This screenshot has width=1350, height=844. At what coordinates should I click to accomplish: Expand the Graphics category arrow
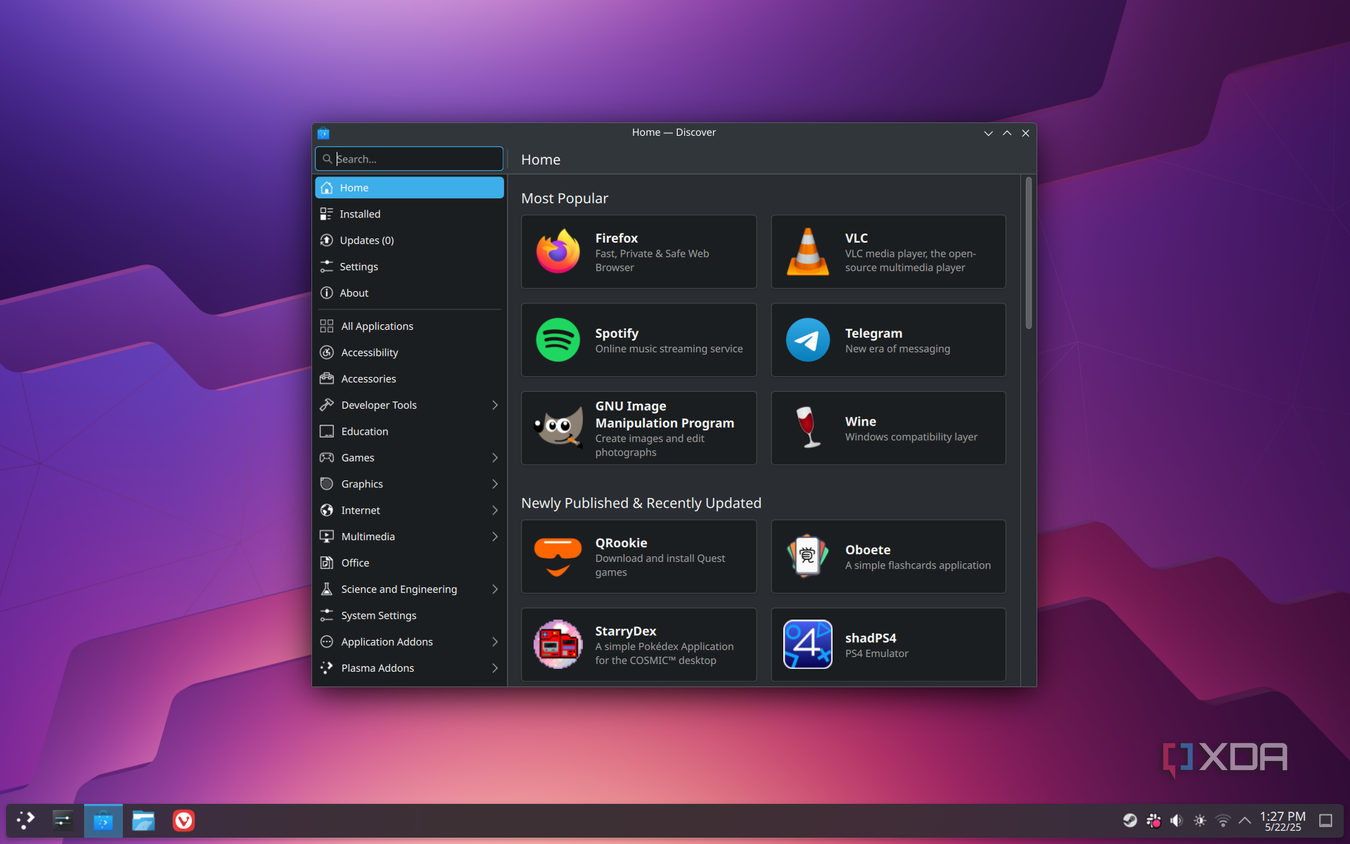[495, 484]
